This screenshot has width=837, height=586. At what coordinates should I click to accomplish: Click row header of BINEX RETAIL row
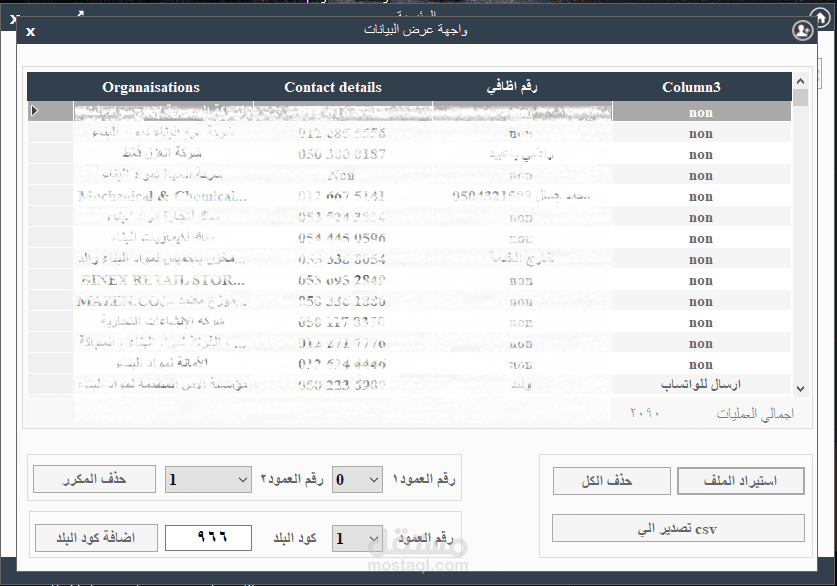pos(50,280)
